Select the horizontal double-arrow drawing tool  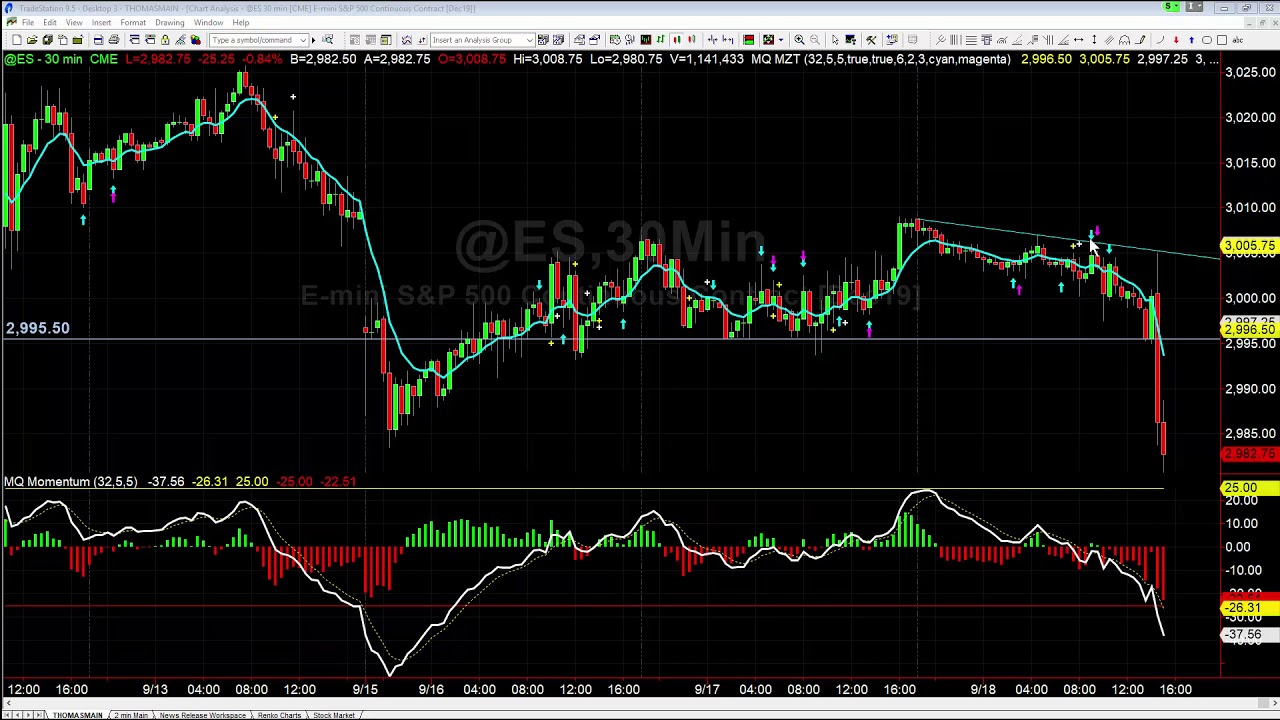click(x=1078, y=40)
